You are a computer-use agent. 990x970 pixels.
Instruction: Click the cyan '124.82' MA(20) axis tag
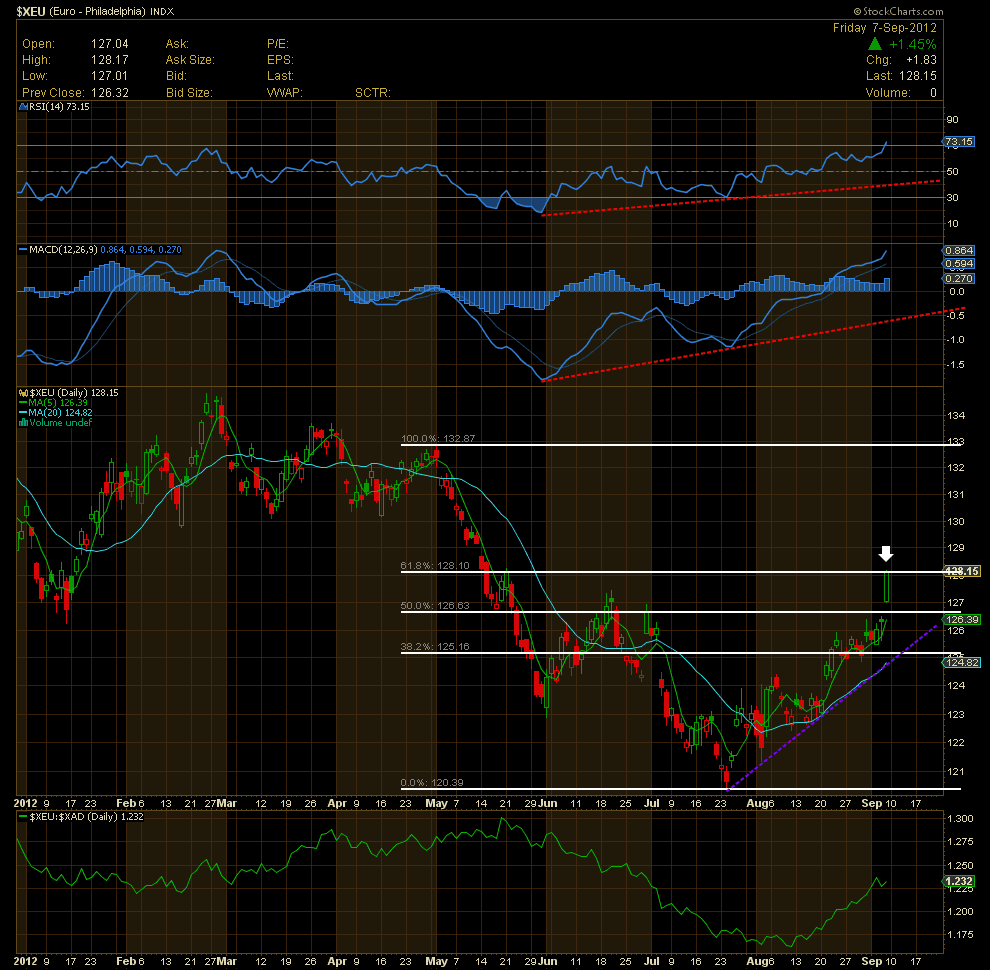coord(962,662)
